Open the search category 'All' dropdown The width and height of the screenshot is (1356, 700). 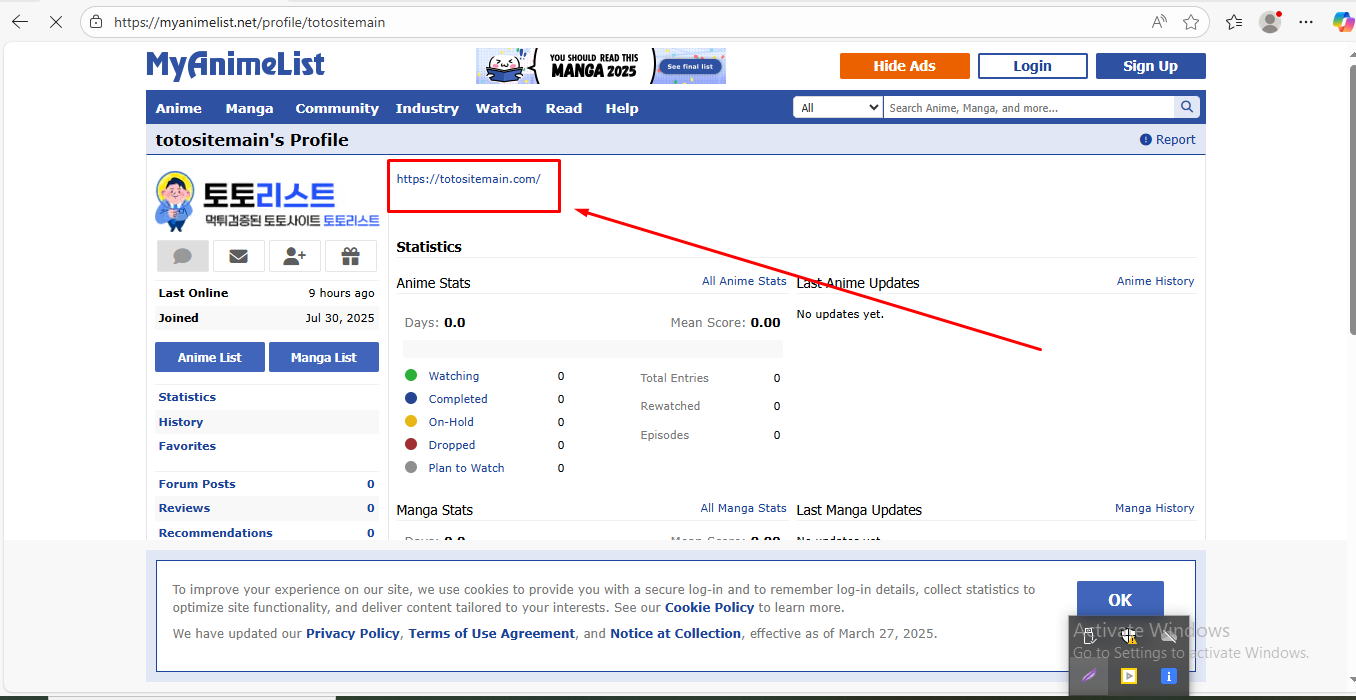(838, 108)
